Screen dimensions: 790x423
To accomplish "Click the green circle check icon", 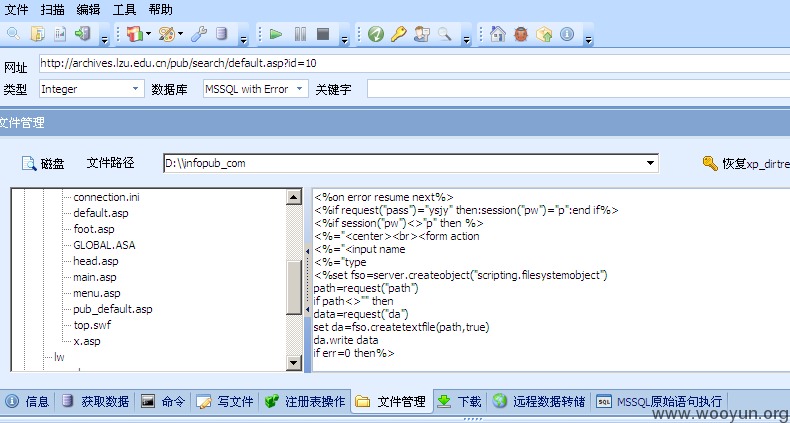I will click(375, 34).
